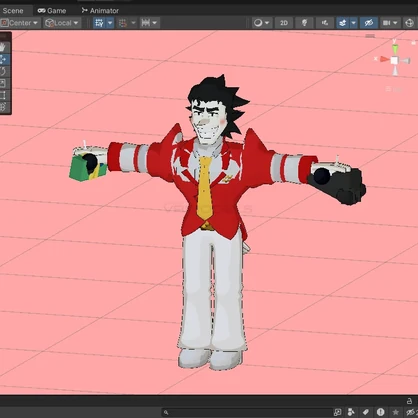Open the Local handle rotation dropdown
Viewport: 418px width, 418px height.
click(x=62, y=23)
